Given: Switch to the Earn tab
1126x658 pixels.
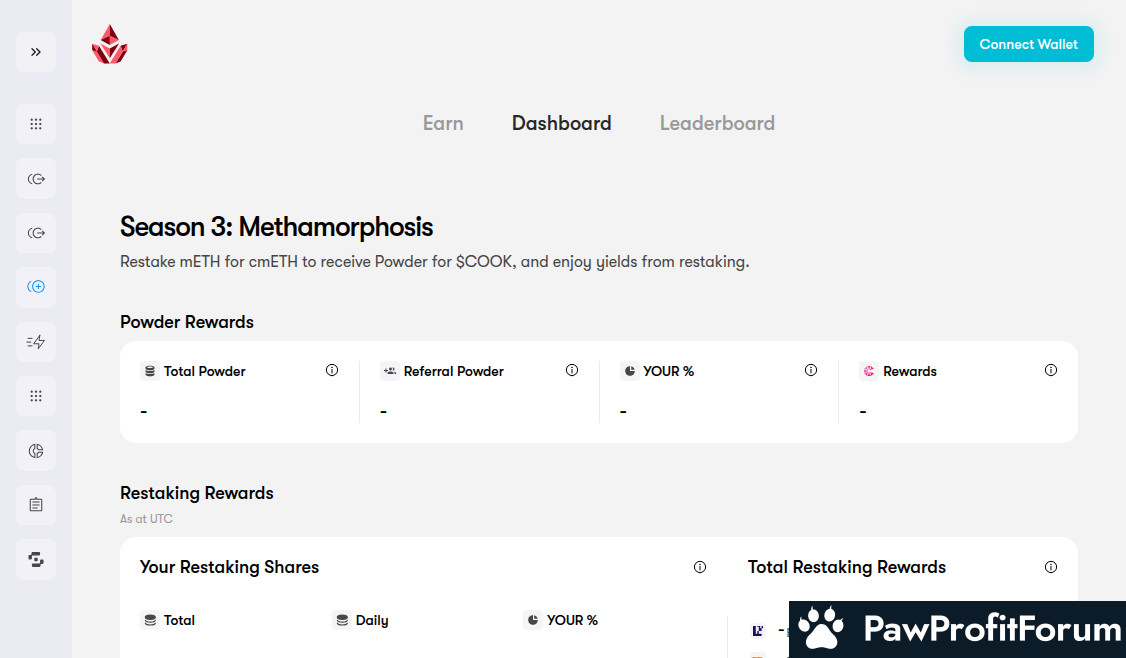Looking at the screenshot, I should [443, 123].
